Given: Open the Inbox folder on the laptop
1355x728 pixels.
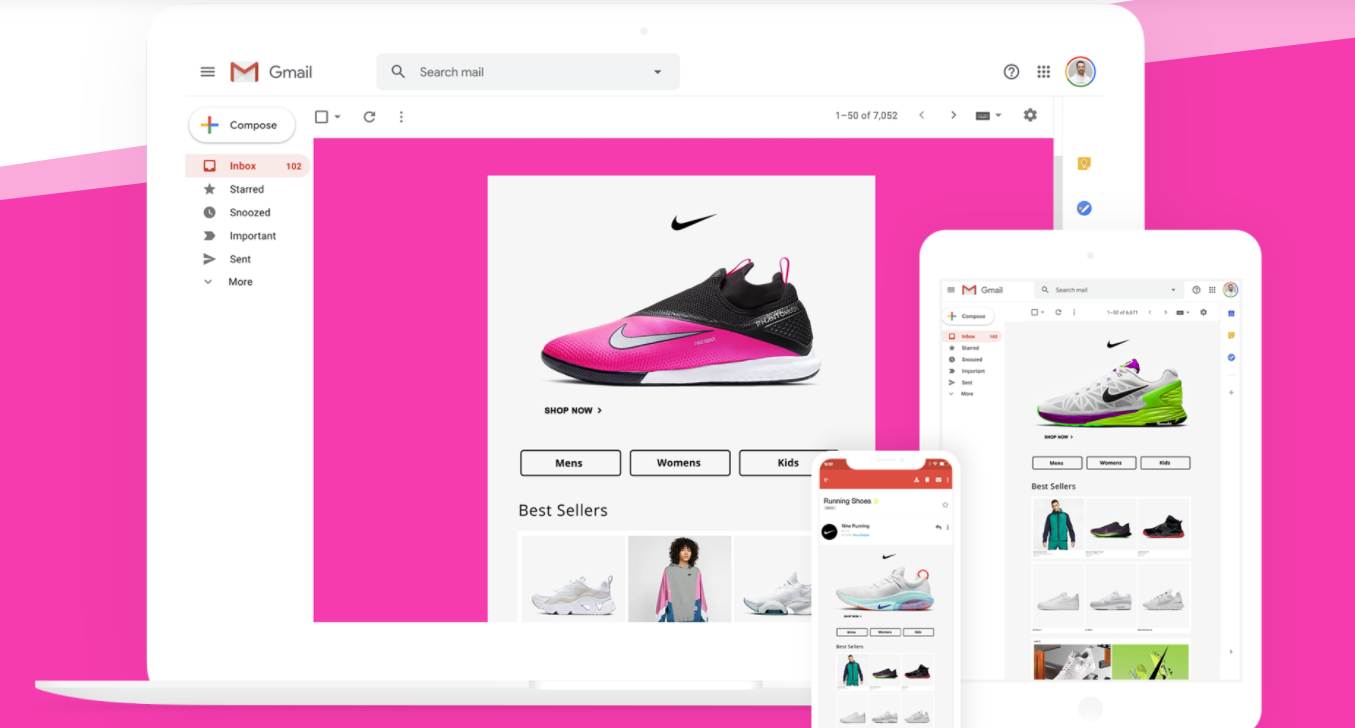Looking at the screenshot, I should [247, 166].
